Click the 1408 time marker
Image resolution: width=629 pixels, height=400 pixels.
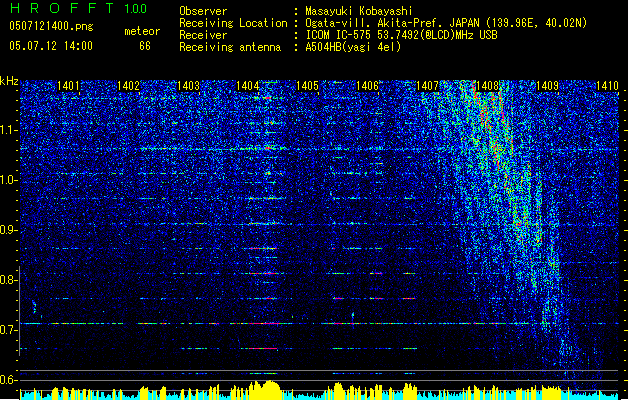point(487,86)
